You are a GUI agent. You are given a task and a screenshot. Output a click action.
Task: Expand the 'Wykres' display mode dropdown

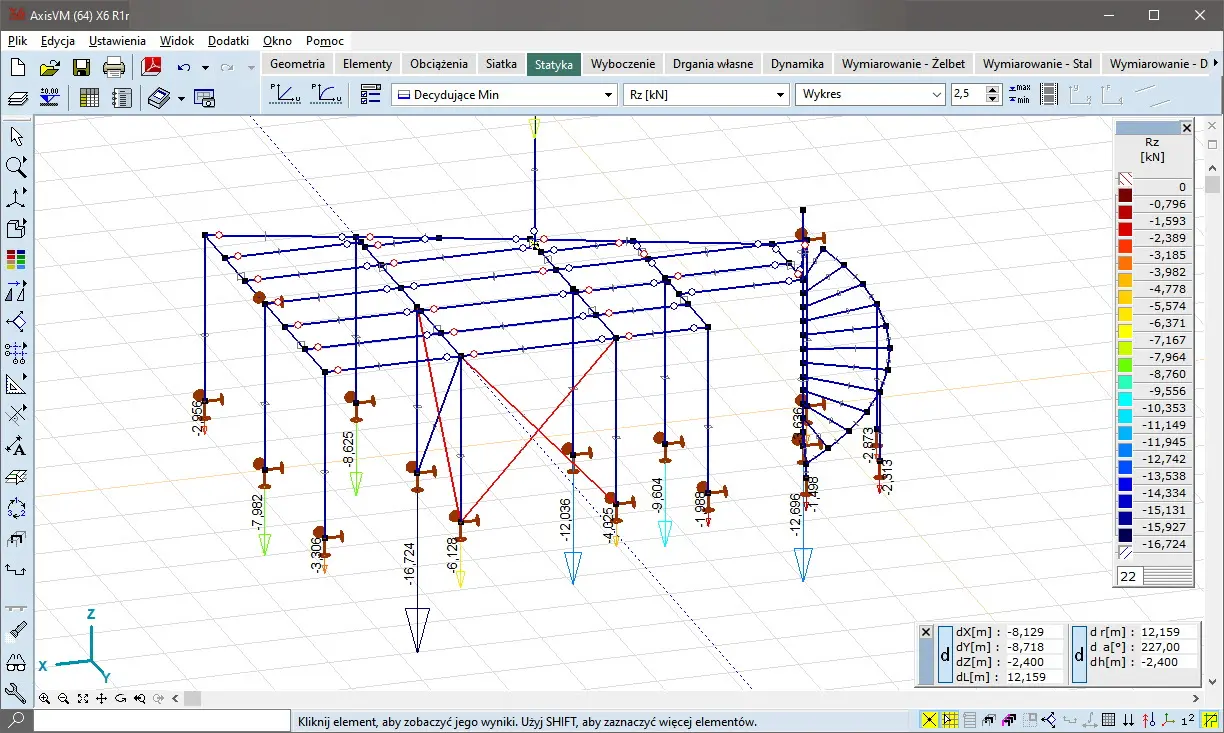tap(936, 94)
